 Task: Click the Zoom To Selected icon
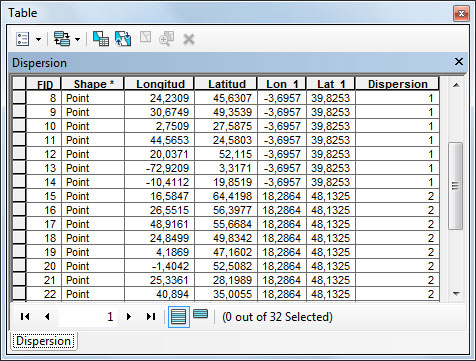click(167, 38)
